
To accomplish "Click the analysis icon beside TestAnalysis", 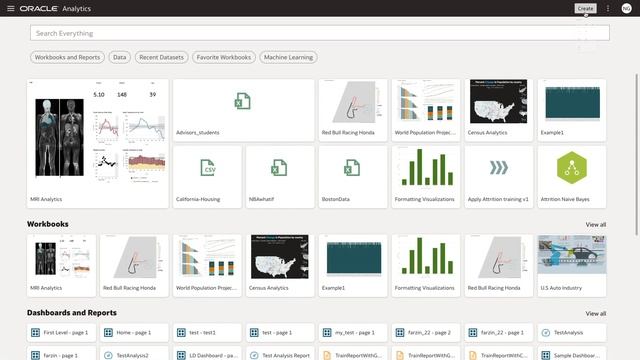I will coord(546,333).
